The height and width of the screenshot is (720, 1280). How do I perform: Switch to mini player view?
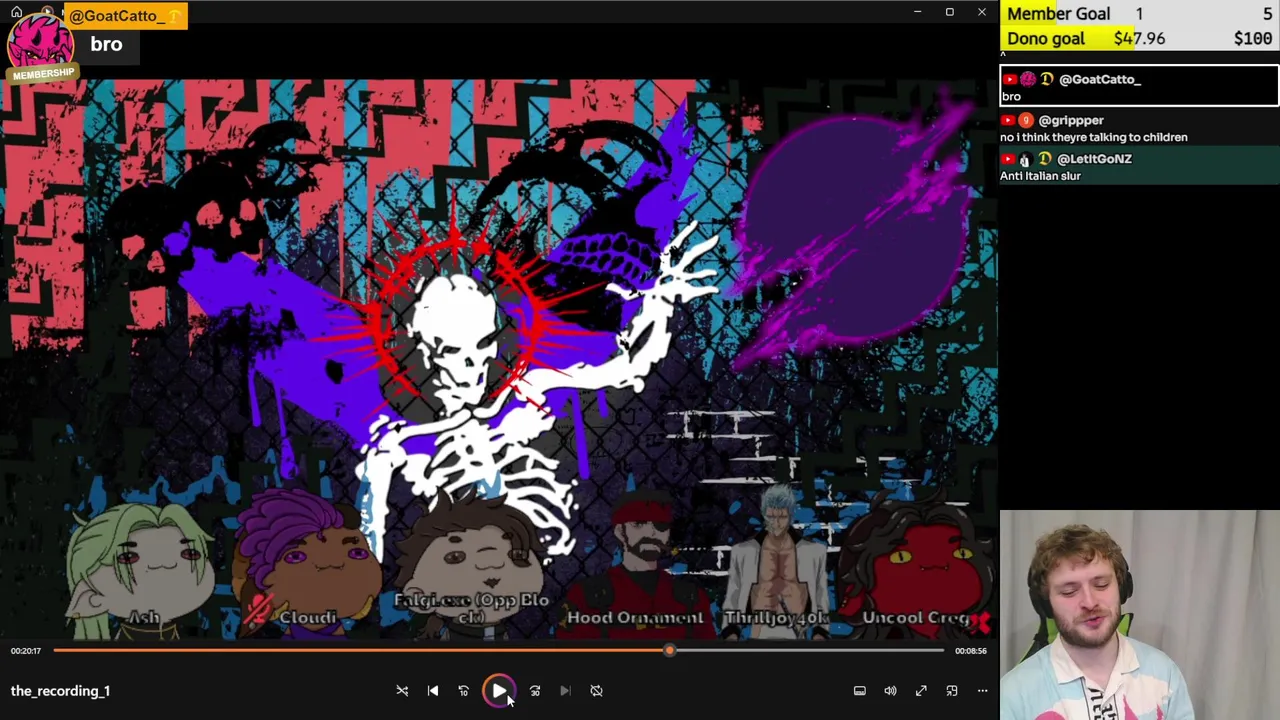point(952,691)
